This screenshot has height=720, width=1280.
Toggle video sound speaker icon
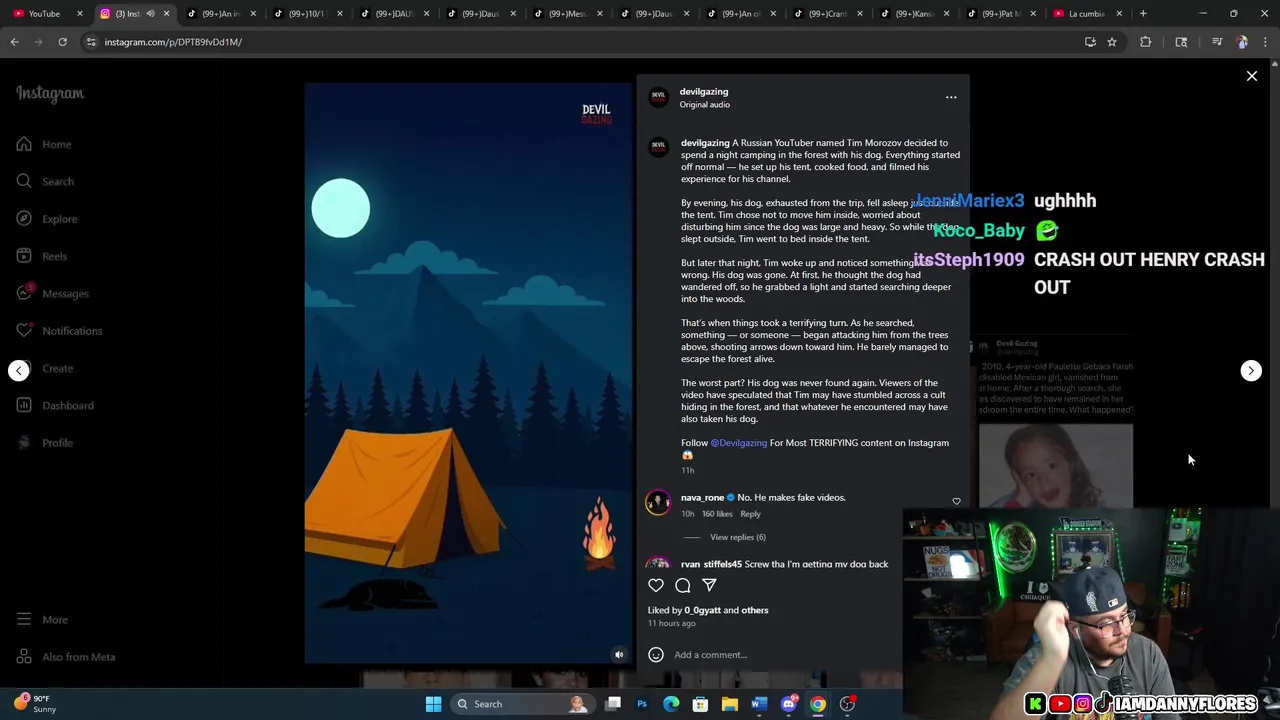pyautogui.click(x=619, y=655)
